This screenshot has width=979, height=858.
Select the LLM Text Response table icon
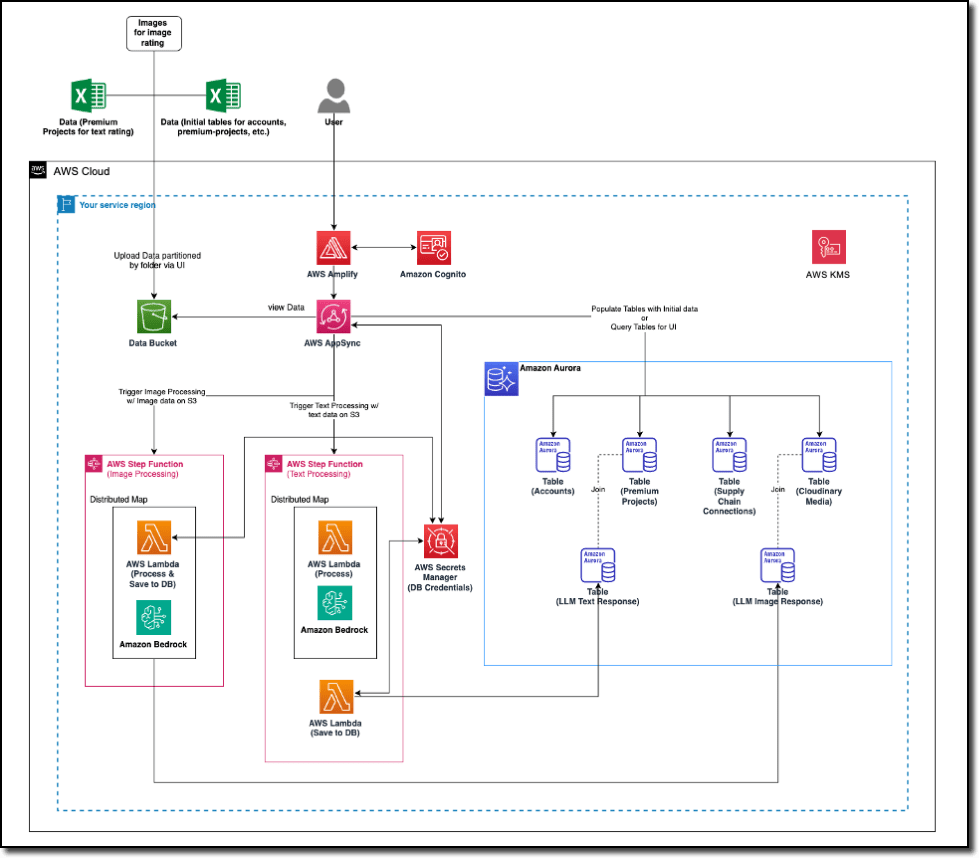click(598, 566)
